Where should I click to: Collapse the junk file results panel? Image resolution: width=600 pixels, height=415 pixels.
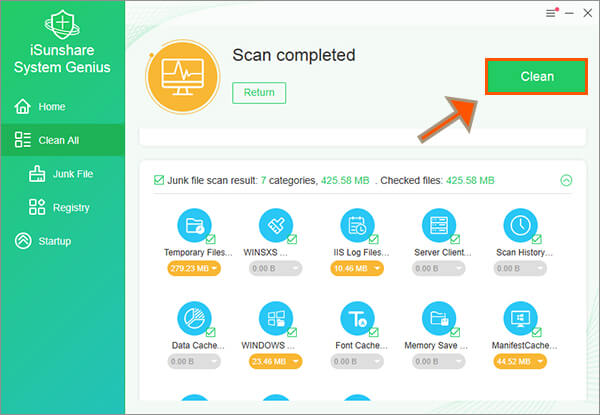566,181
